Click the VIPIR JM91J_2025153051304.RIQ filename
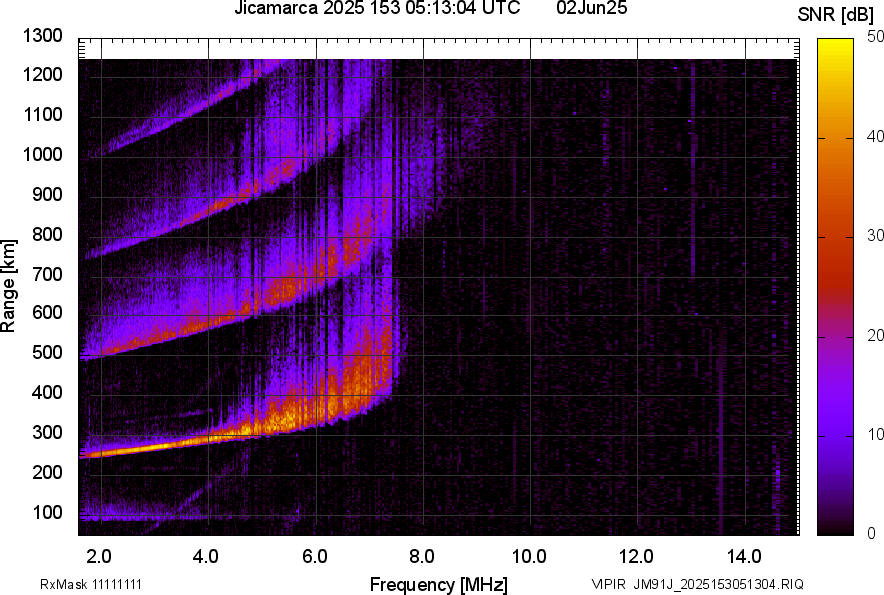Image resolution: width=884 pixels, height=595 pixels. click(x=697, y=584)
